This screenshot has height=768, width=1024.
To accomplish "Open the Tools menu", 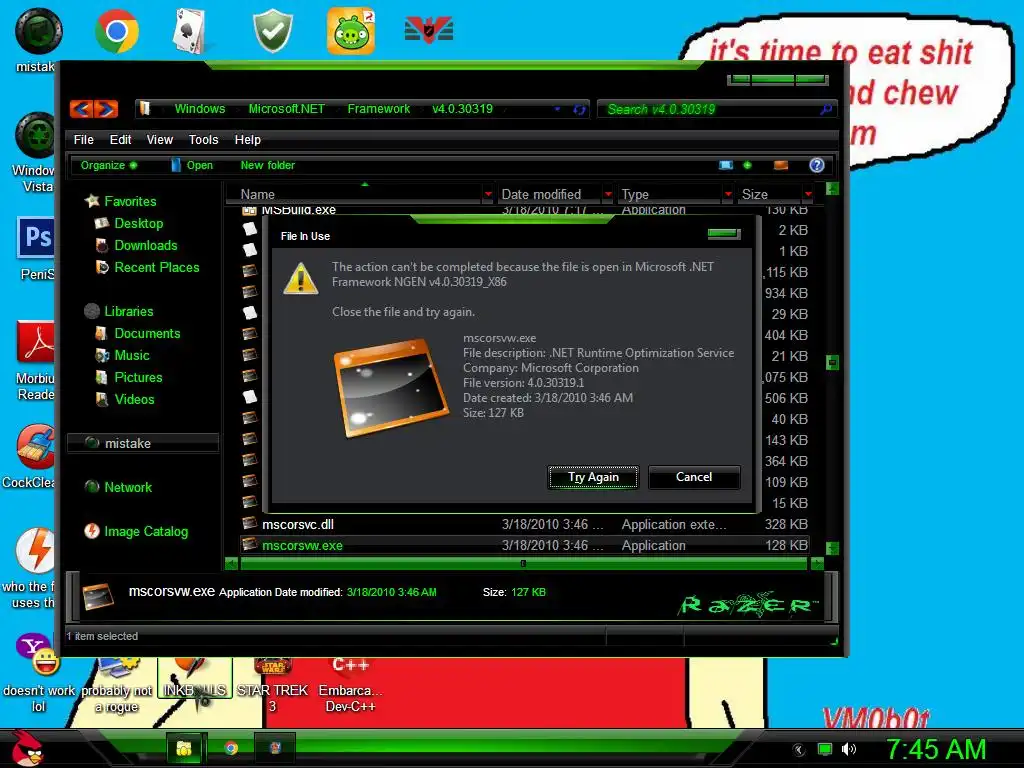I will (203, 140).
